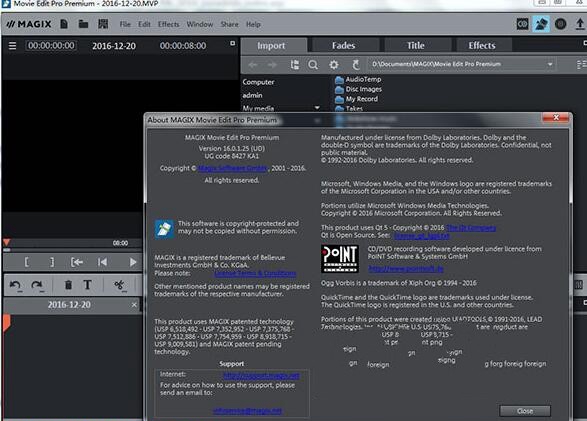This screenshot has height=421, width=587.
Task: Click the Close button in About dialog
Action: pos(525,411)
